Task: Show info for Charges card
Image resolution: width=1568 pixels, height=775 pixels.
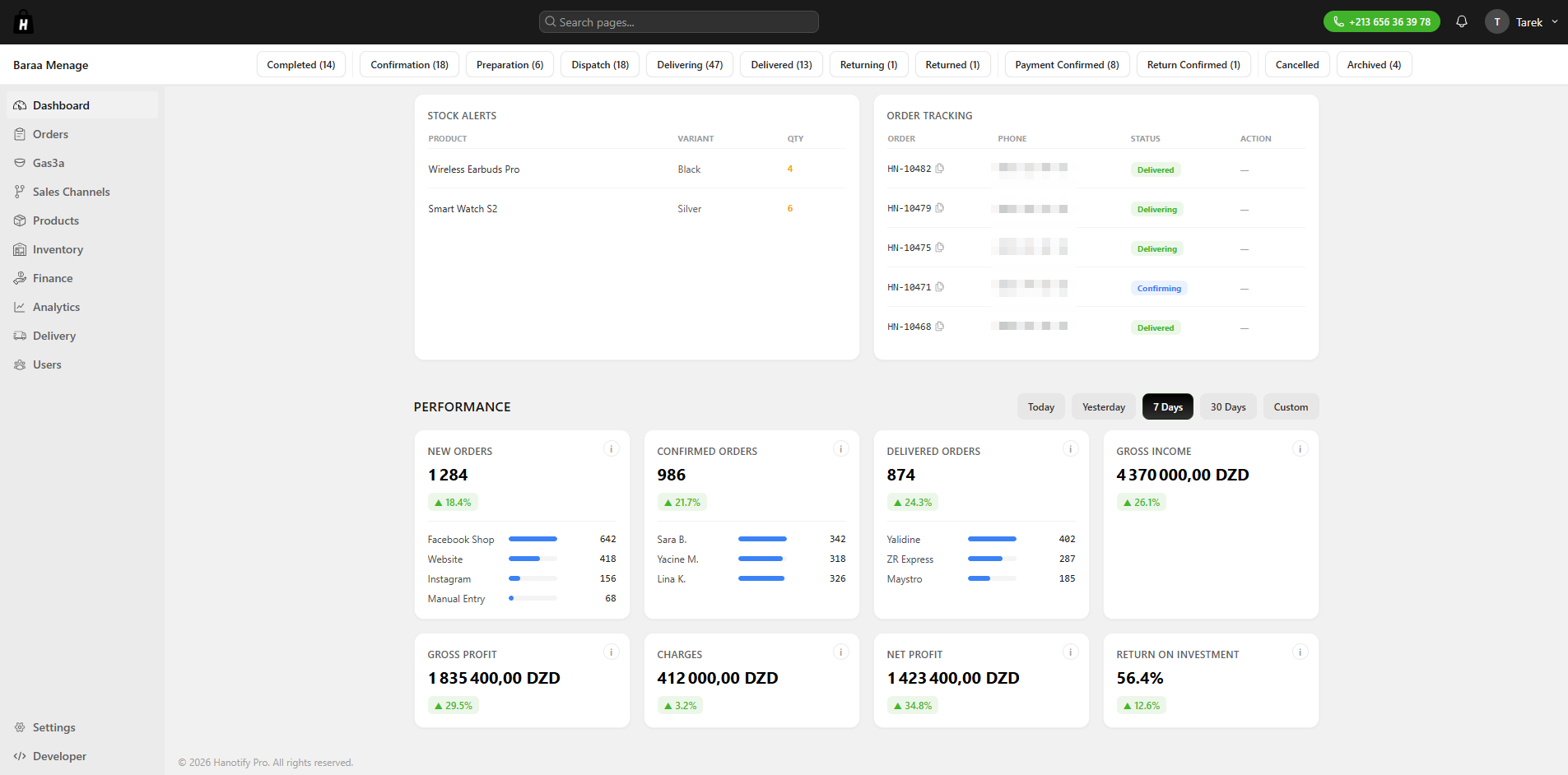Action: pos(840,652)
